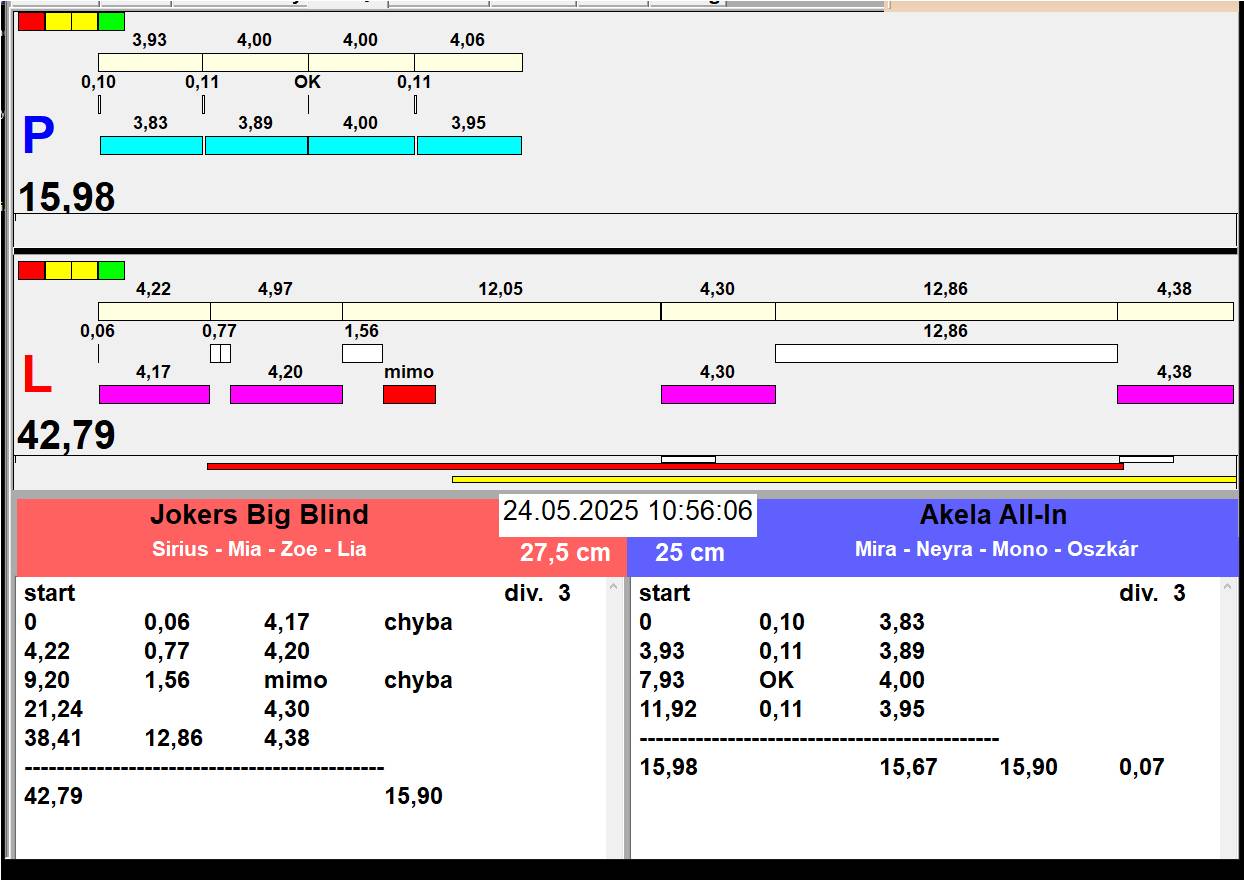Click the Mira - Neyra - Mono - Oszkár lineup
The height and width of the screenshot is (880, 1244).
point(996,549)
